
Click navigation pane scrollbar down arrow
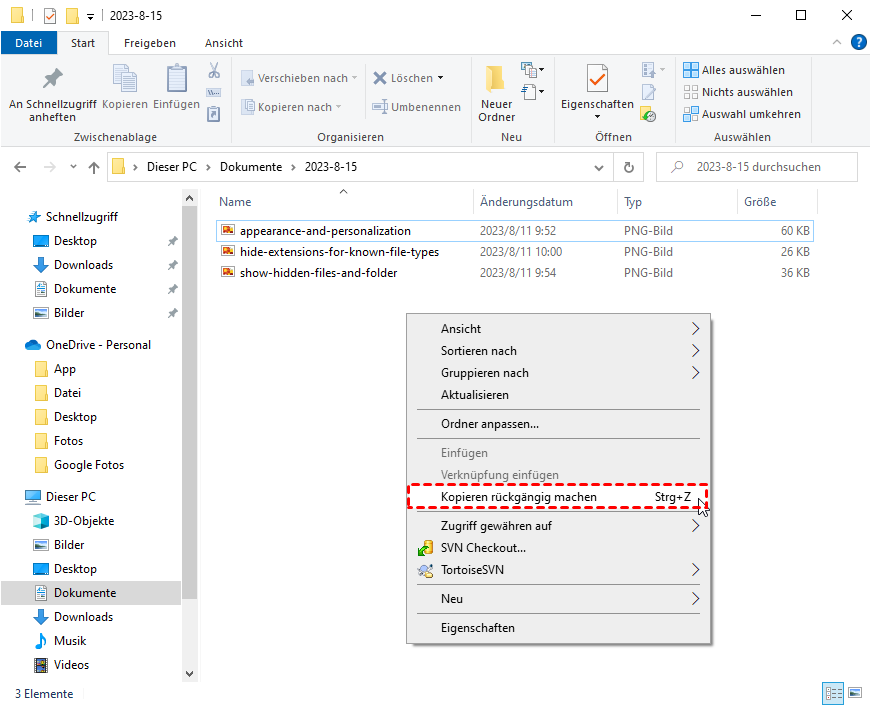189,674
